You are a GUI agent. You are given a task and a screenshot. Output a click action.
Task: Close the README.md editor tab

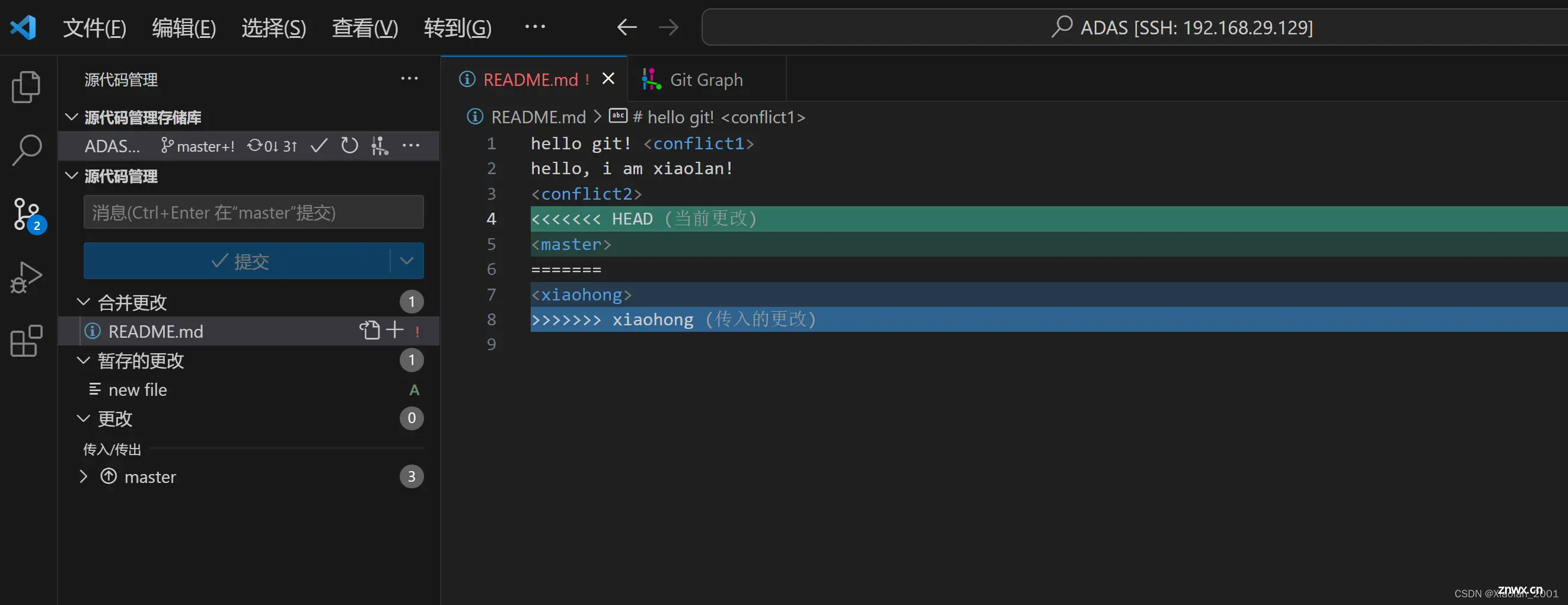(608, 78)
